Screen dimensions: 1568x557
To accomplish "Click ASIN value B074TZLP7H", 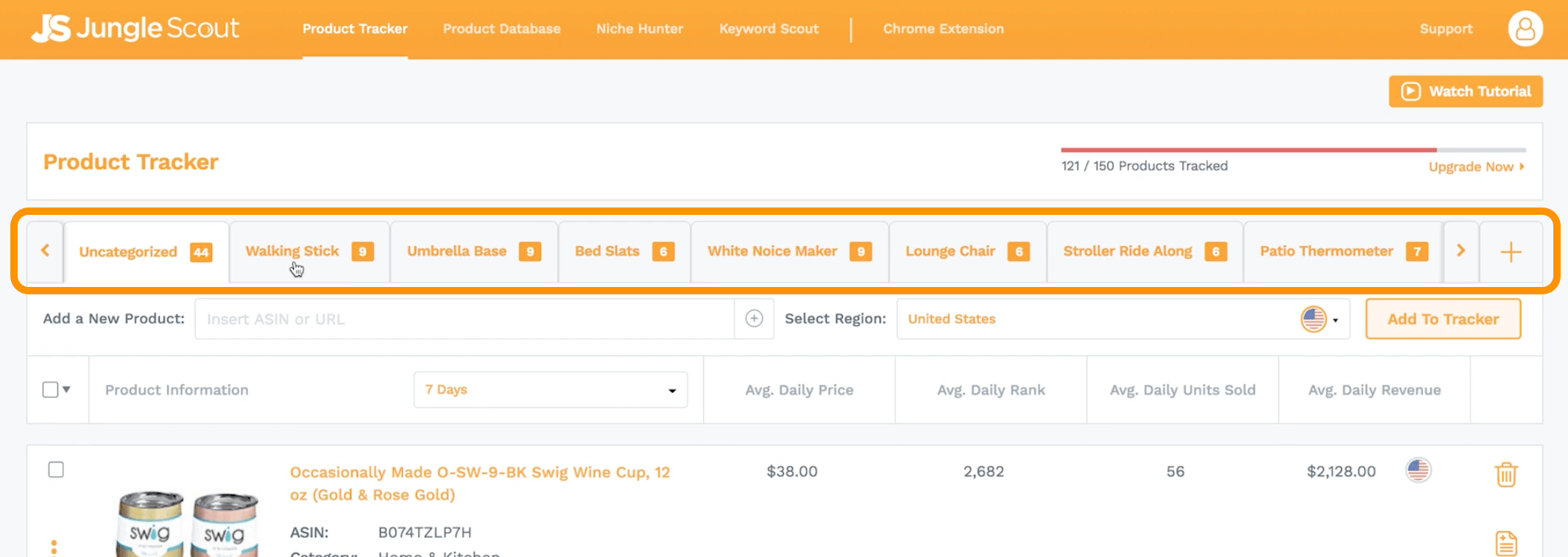I will (x=425, y=532).
